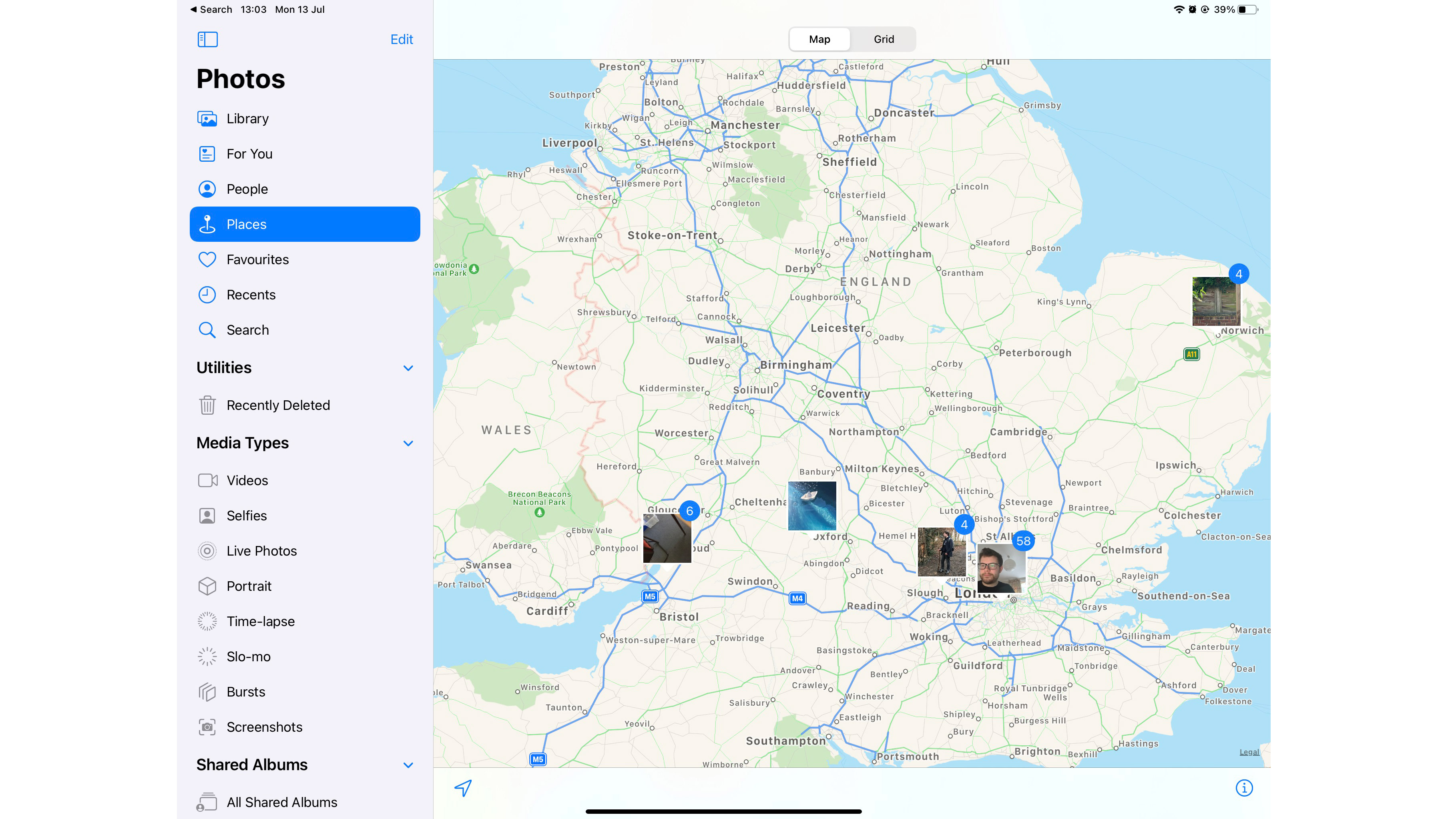
Task: Open the boat photo near Oxford
Action: [811, 506]
